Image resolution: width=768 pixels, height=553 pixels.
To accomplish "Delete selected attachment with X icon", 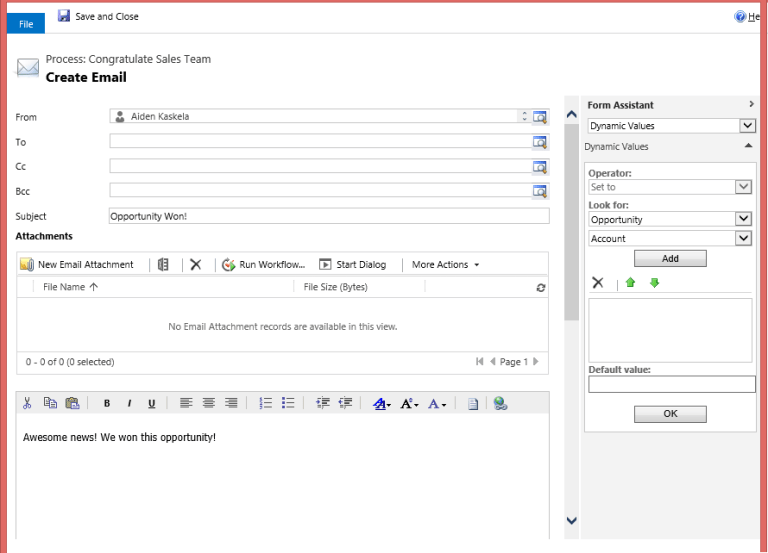I will coord(196,264).
